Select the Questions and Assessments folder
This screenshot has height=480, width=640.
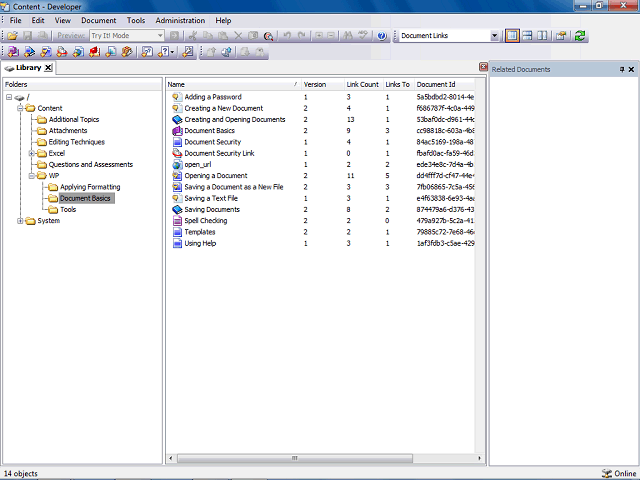point(91,164)
